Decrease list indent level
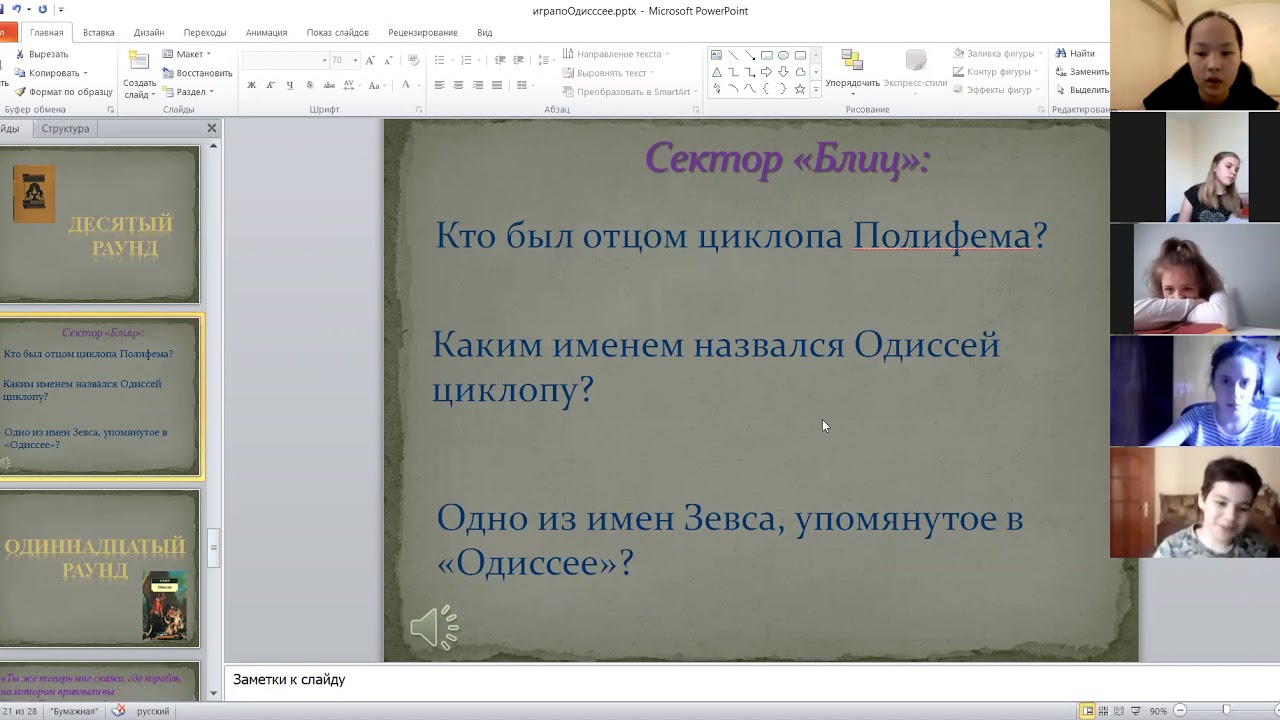Screen dimensions: 1280x720 [x=500, y=60]
